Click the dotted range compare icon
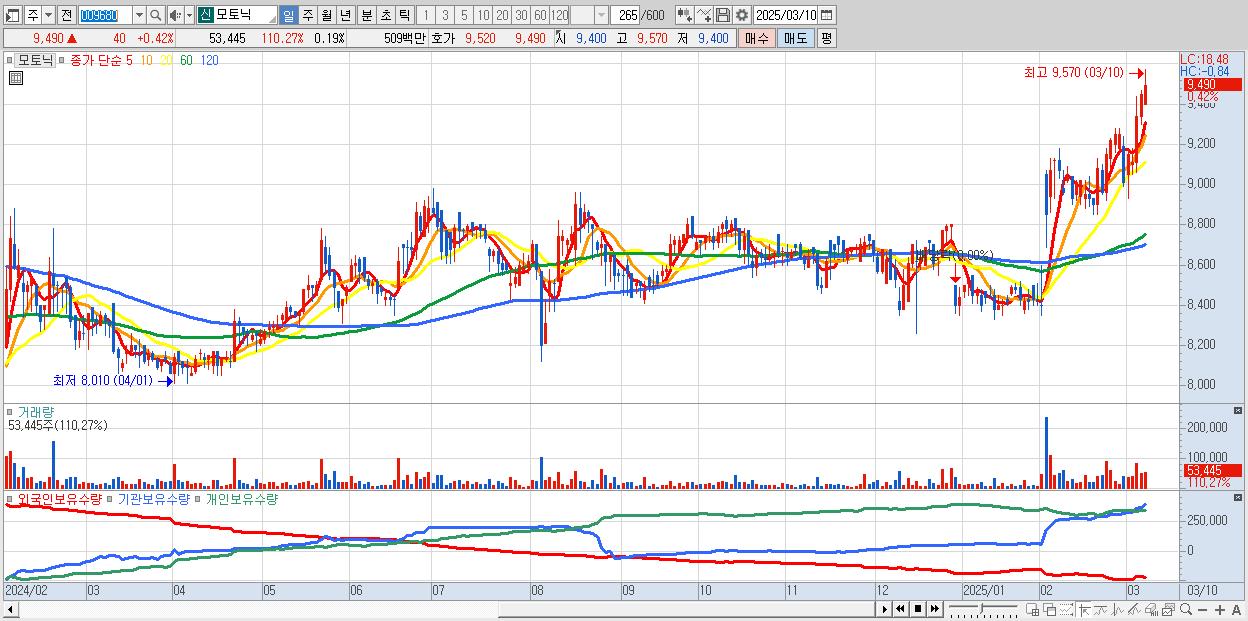This screenshot has height=621, width=1248. pos(1066,609)
